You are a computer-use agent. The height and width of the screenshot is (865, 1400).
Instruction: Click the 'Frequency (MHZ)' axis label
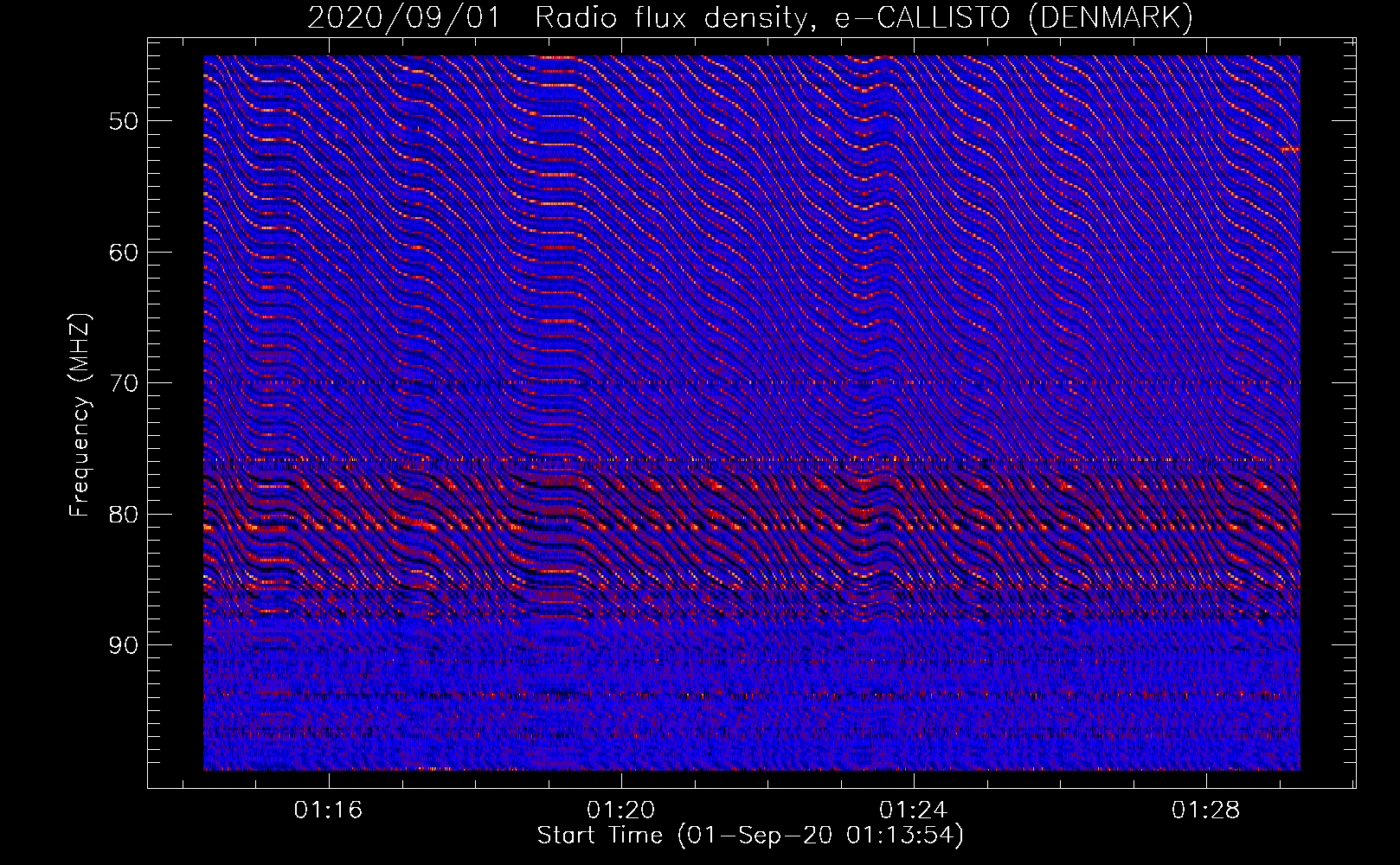pyautogui.click(x=80, y=415)
